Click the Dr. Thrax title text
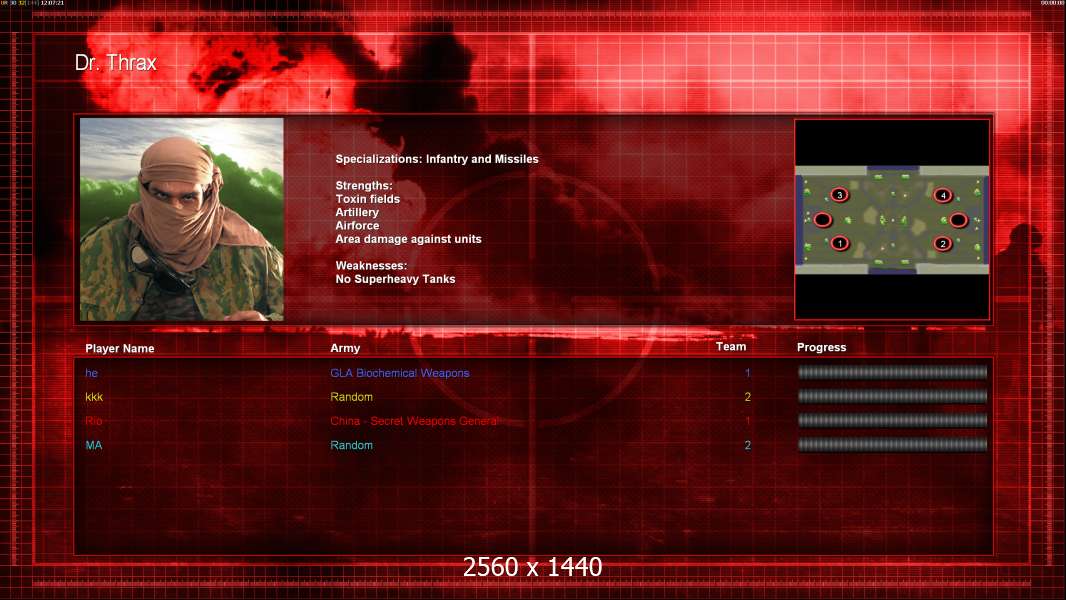Image resolution: width=1066 pixels, height=600 pixels. (x=116, y=63)
